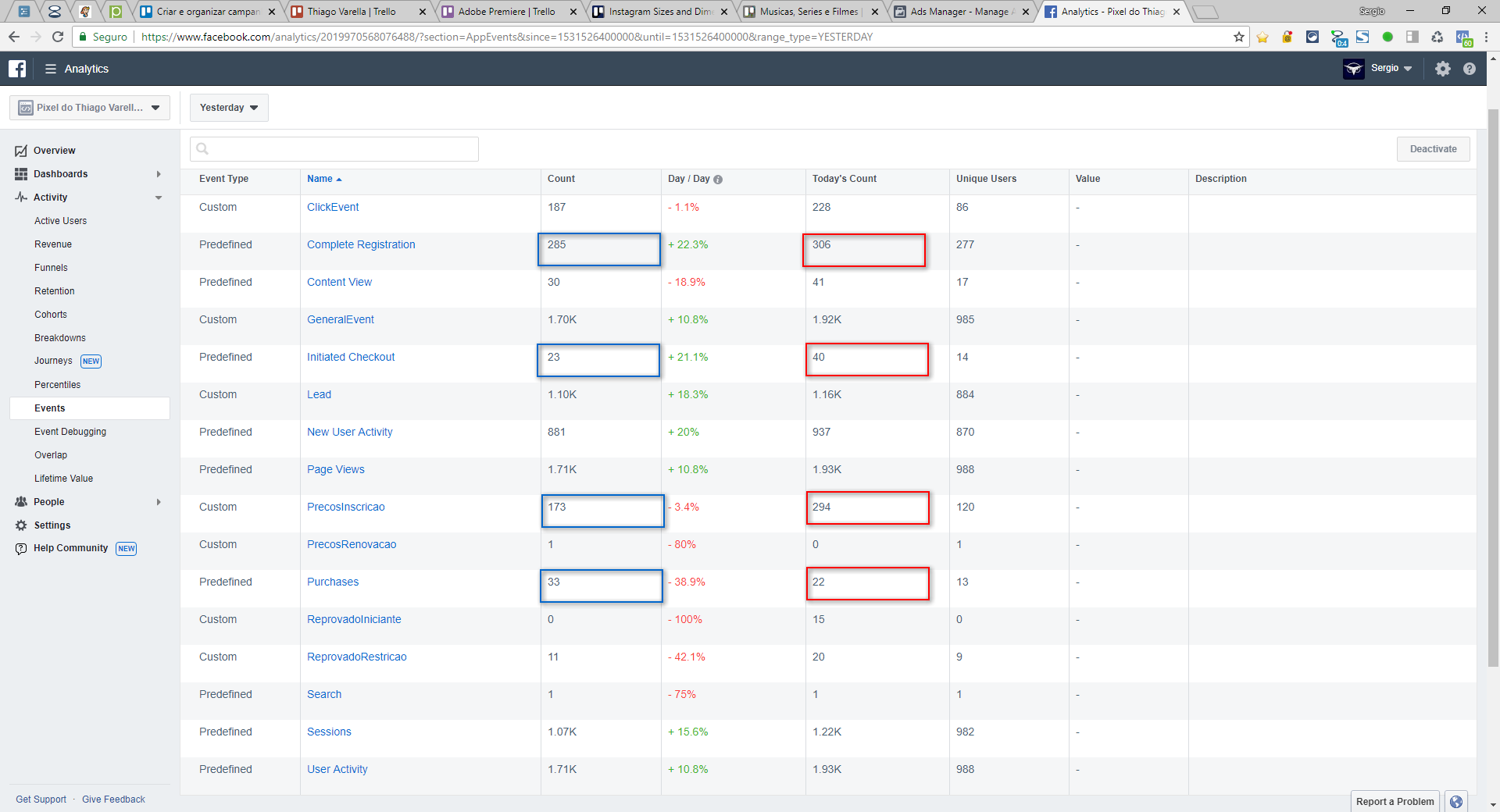Switch to the Ads Manager tab
This screenshot has width=1500, height=812.
tap(961, 12)
